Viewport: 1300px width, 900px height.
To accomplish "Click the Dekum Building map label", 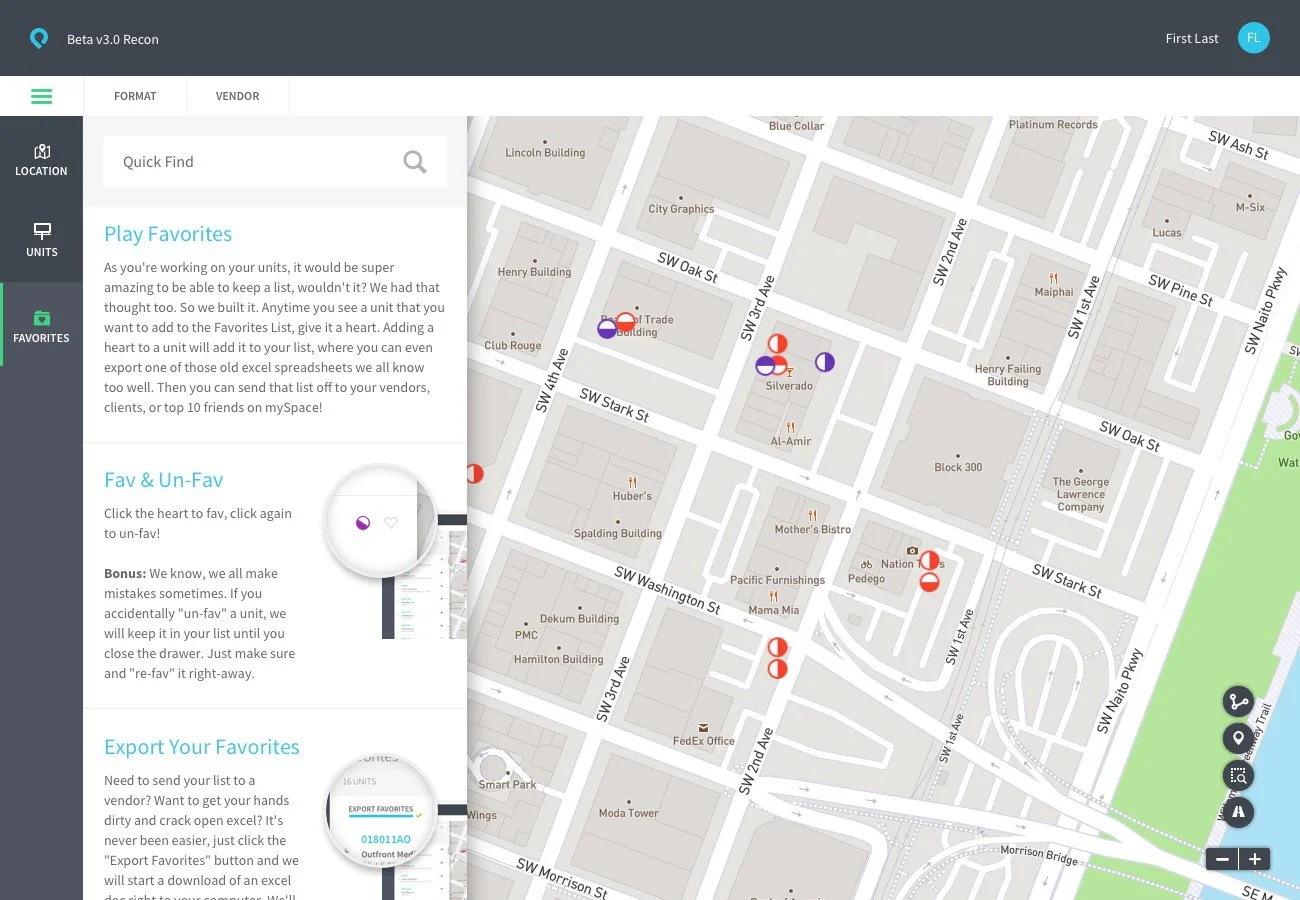I will click(579, 619).
